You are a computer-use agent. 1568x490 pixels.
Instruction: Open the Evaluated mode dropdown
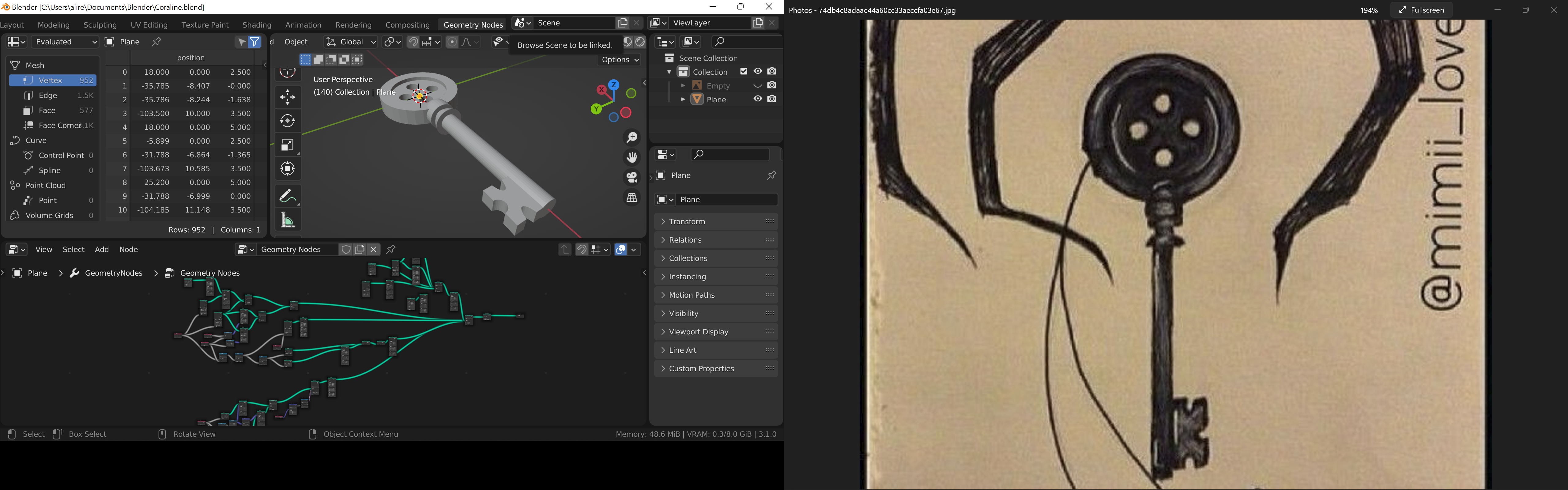[65, 42]
